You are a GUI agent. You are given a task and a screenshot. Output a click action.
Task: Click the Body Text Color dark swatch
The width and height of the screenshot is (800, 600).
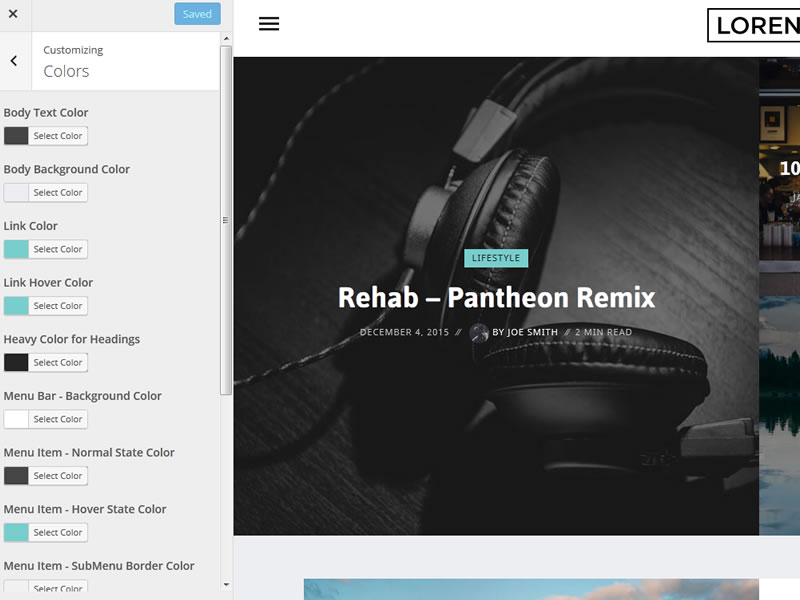[x=16, y=136]
